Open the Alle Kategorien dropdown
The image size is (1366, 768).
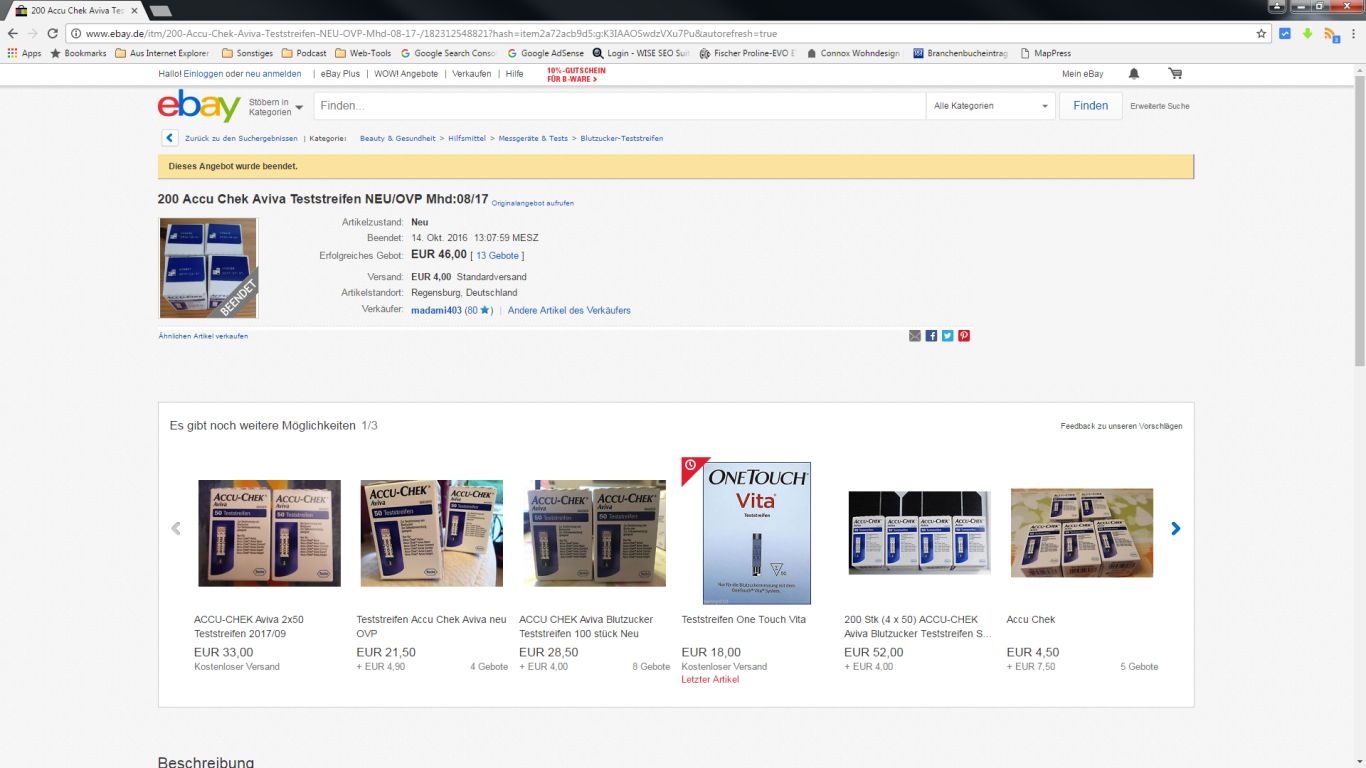click(x=990, y=106)
